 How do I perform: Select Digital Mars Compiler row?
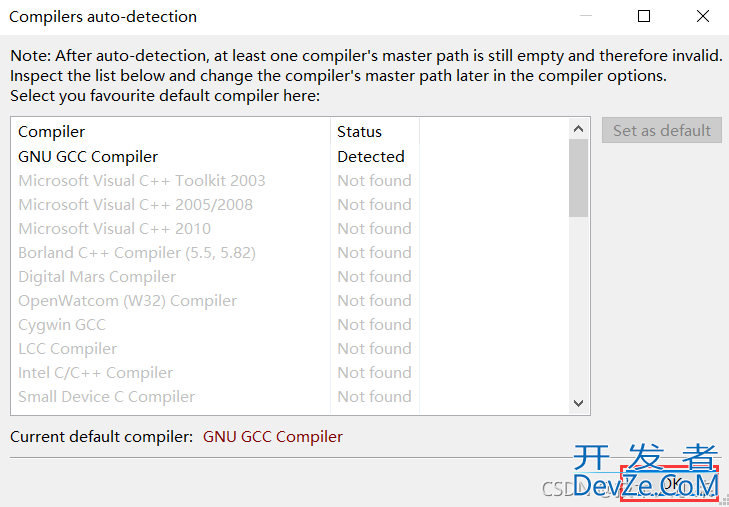[290, 277]
